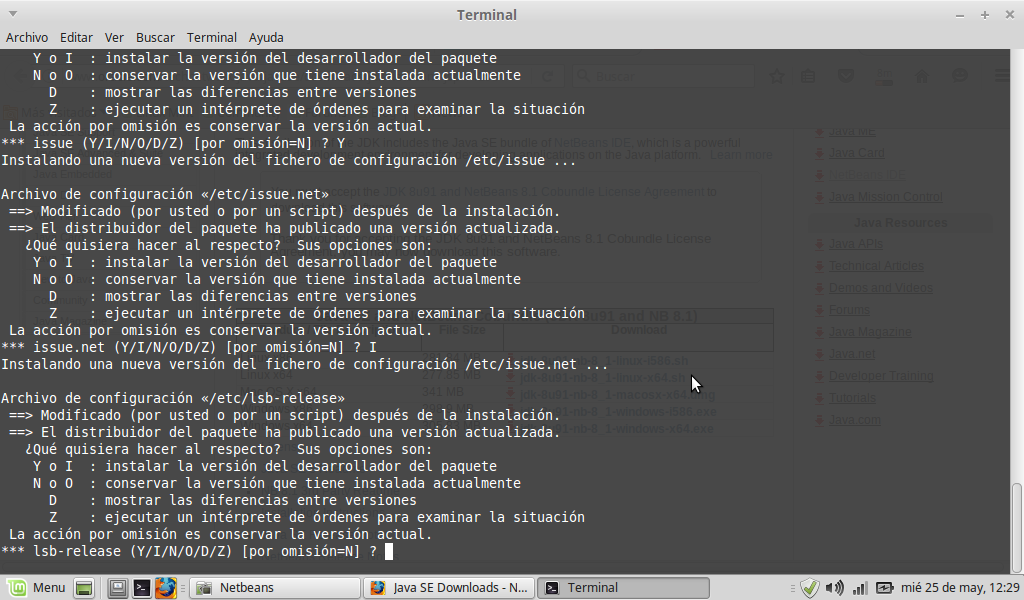
Task: Click the lsb-release prompt input line
Action: 389,551
